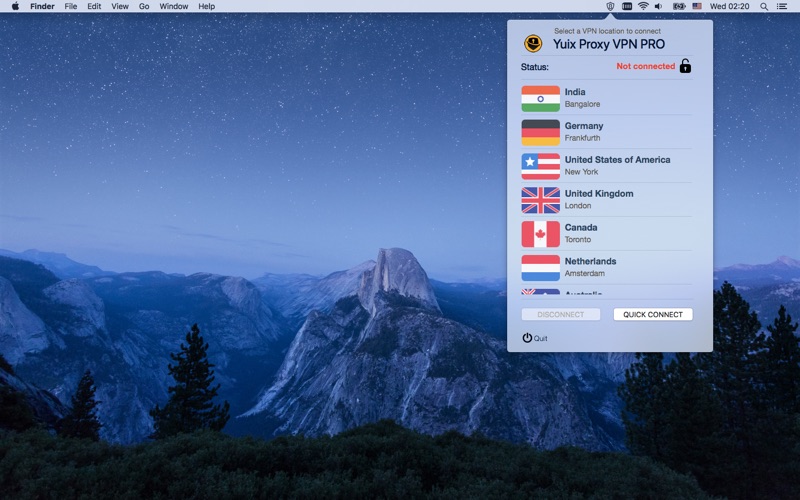Screen dimensions: 800x500
Task: Click the United Kingdom flag icon
Action: click(x=540, y=200)
